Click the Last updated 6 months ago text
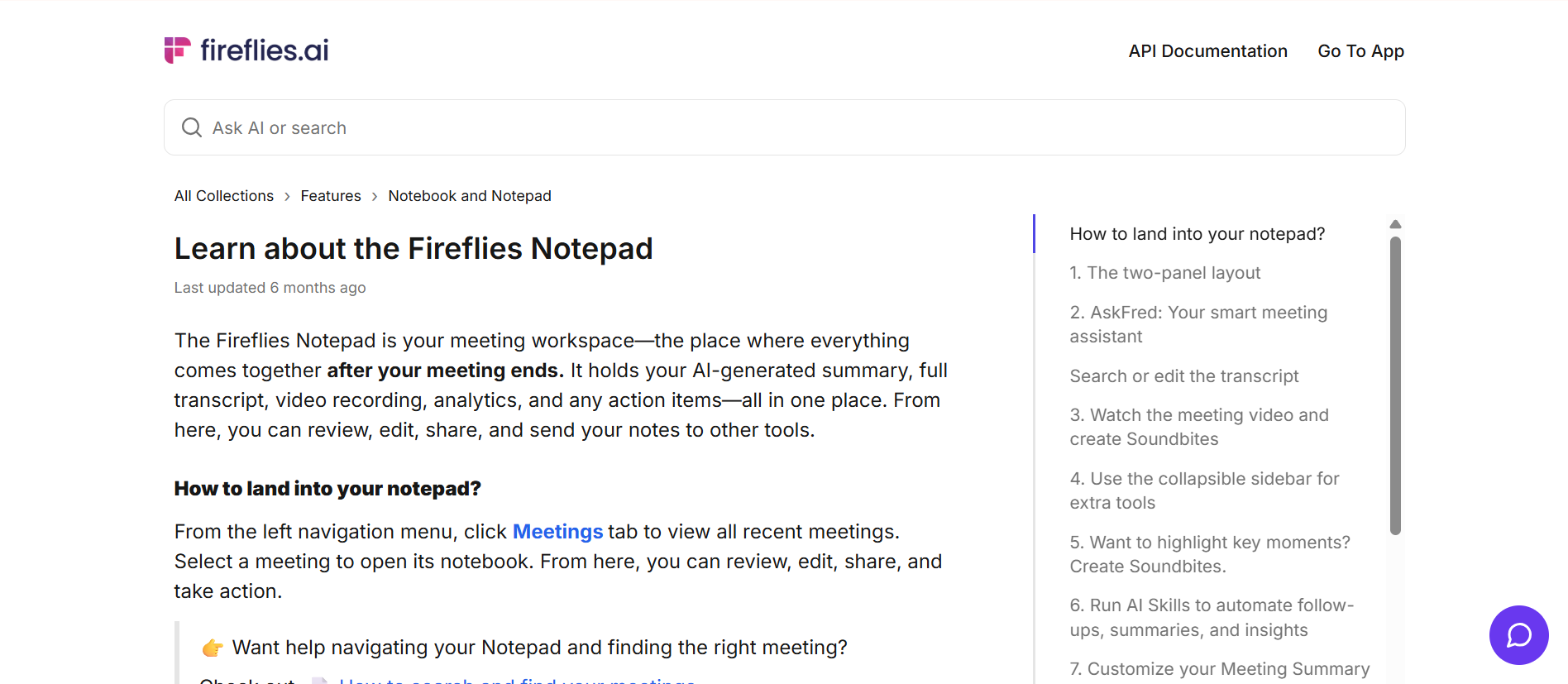The height and width of the screenshot is (684, 1568). tap(270, 288)
